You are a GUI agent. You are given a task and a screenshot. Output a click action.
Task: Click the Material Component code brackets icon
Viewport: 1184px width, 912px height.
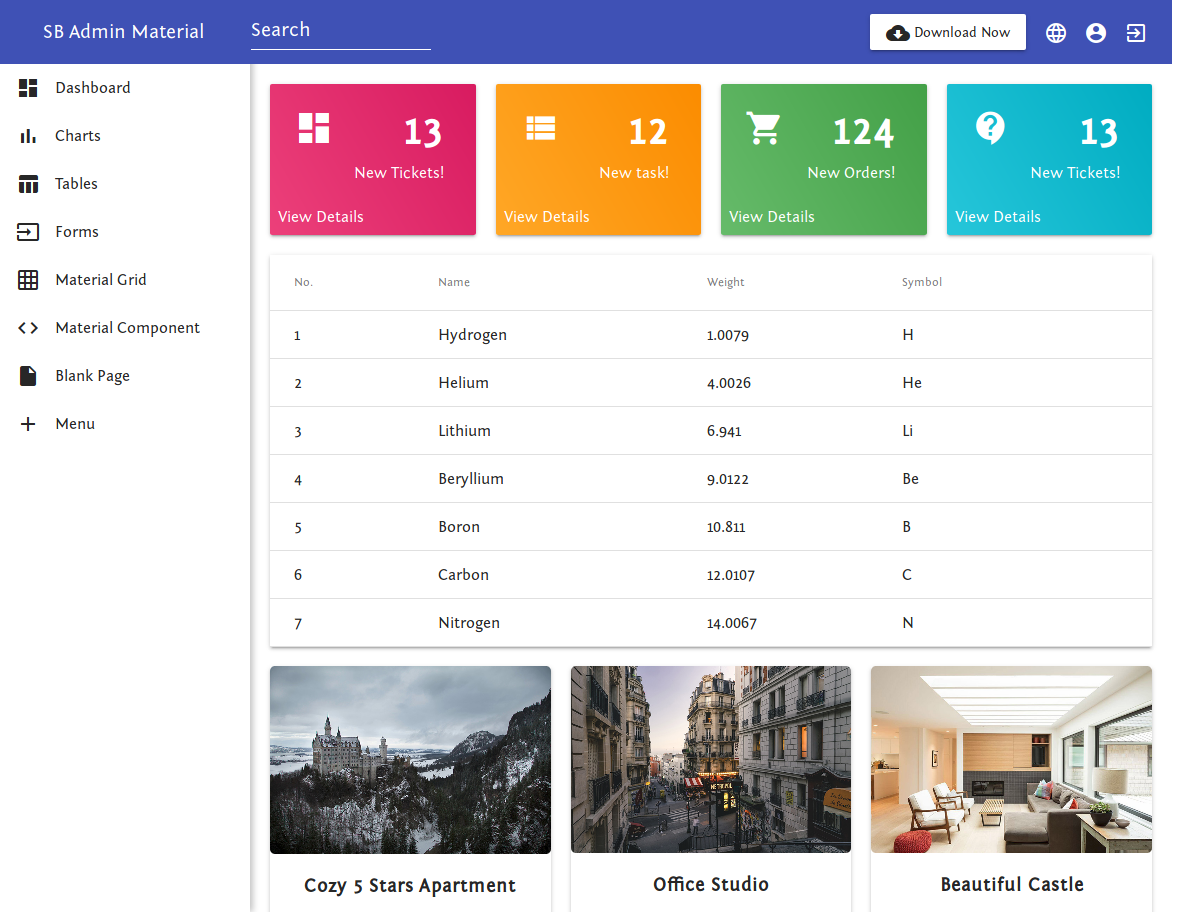pos(28,327)
